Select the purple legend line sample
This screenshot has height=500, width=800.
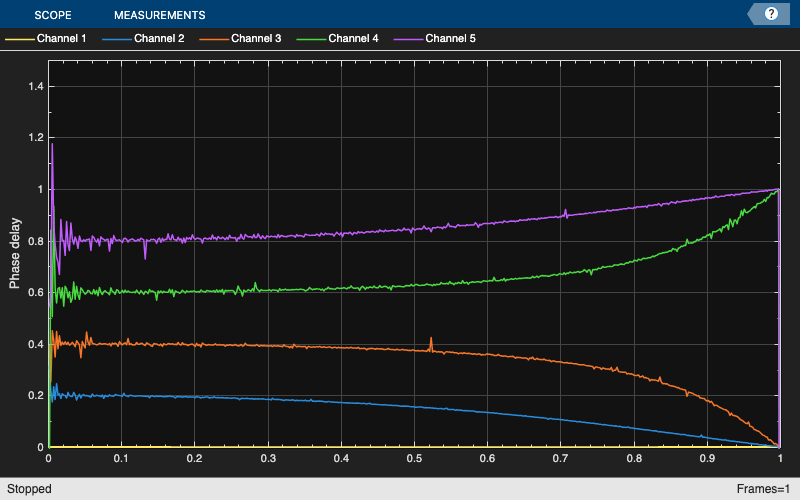(x=409, y=39)
